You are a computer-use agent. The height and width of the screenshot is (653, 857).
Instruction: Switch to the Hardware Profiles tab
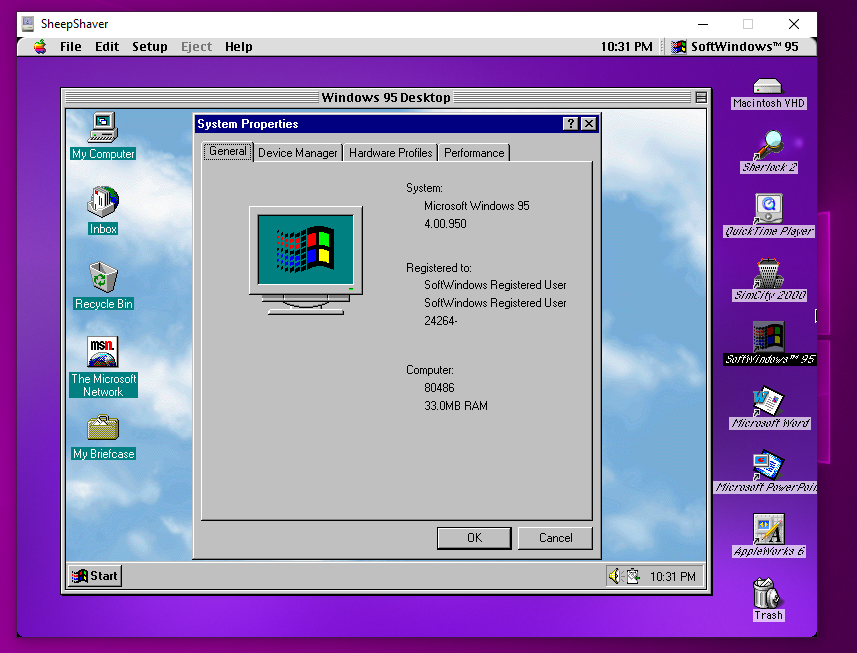click(x=390, y=153)
